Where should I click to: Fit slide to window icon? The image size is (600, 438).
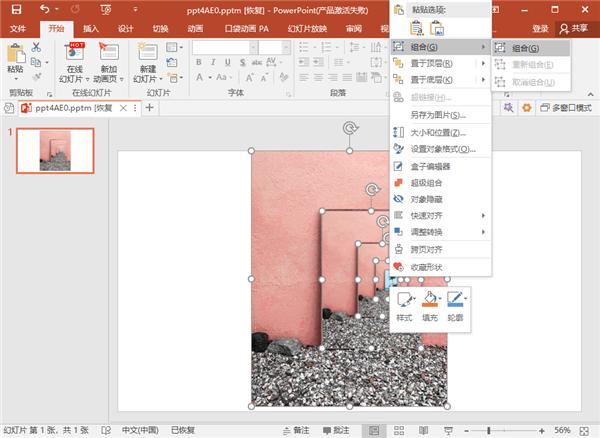click(584, 431)
